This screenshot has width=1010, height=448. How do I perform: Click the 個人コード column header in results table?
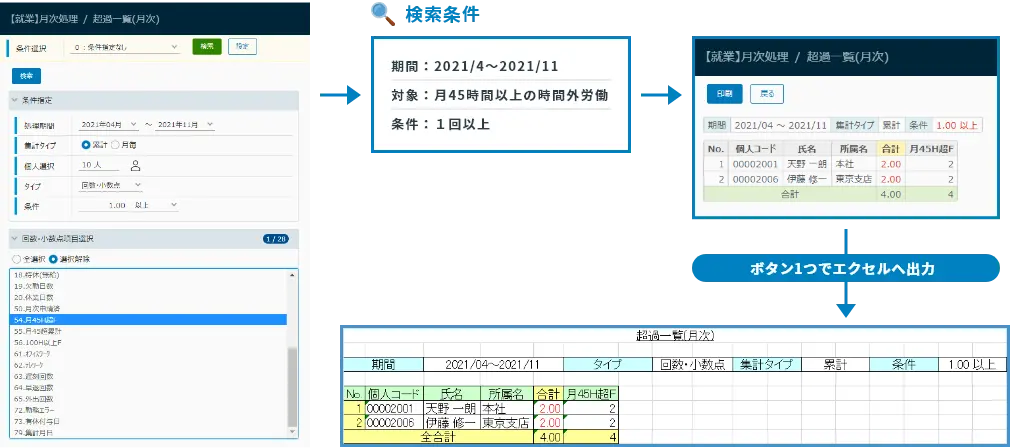(x=756, y=148)
